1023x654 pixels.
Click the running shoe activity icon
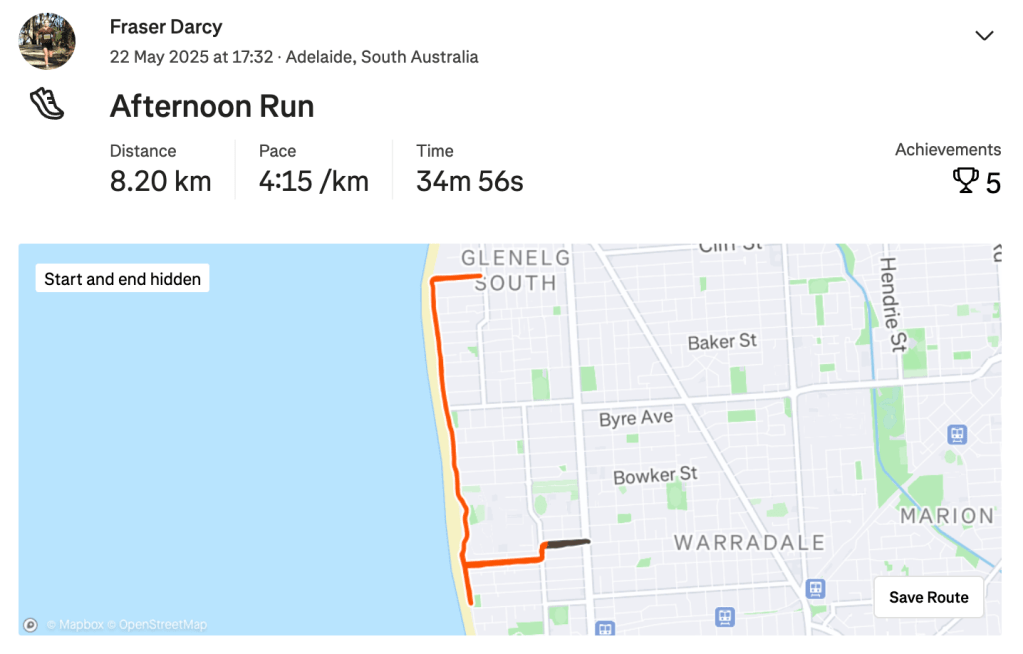click(x=46, y=104)
